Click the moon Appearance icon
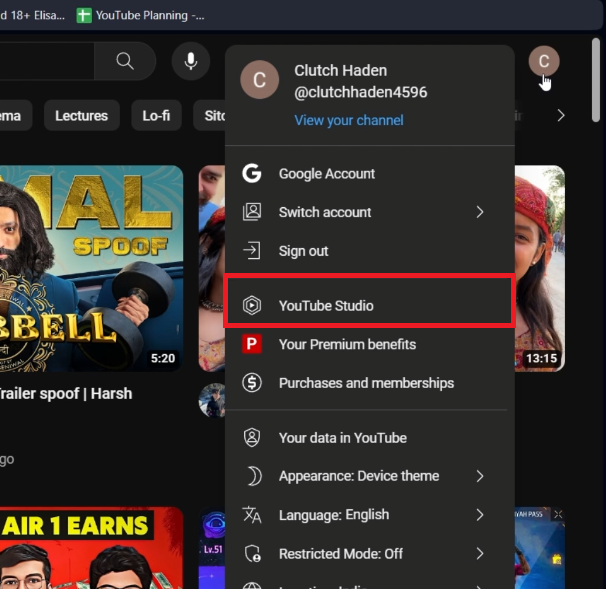The height and width of the screenshot is (589, 606). pyautogui.click(x=254, y=476)
